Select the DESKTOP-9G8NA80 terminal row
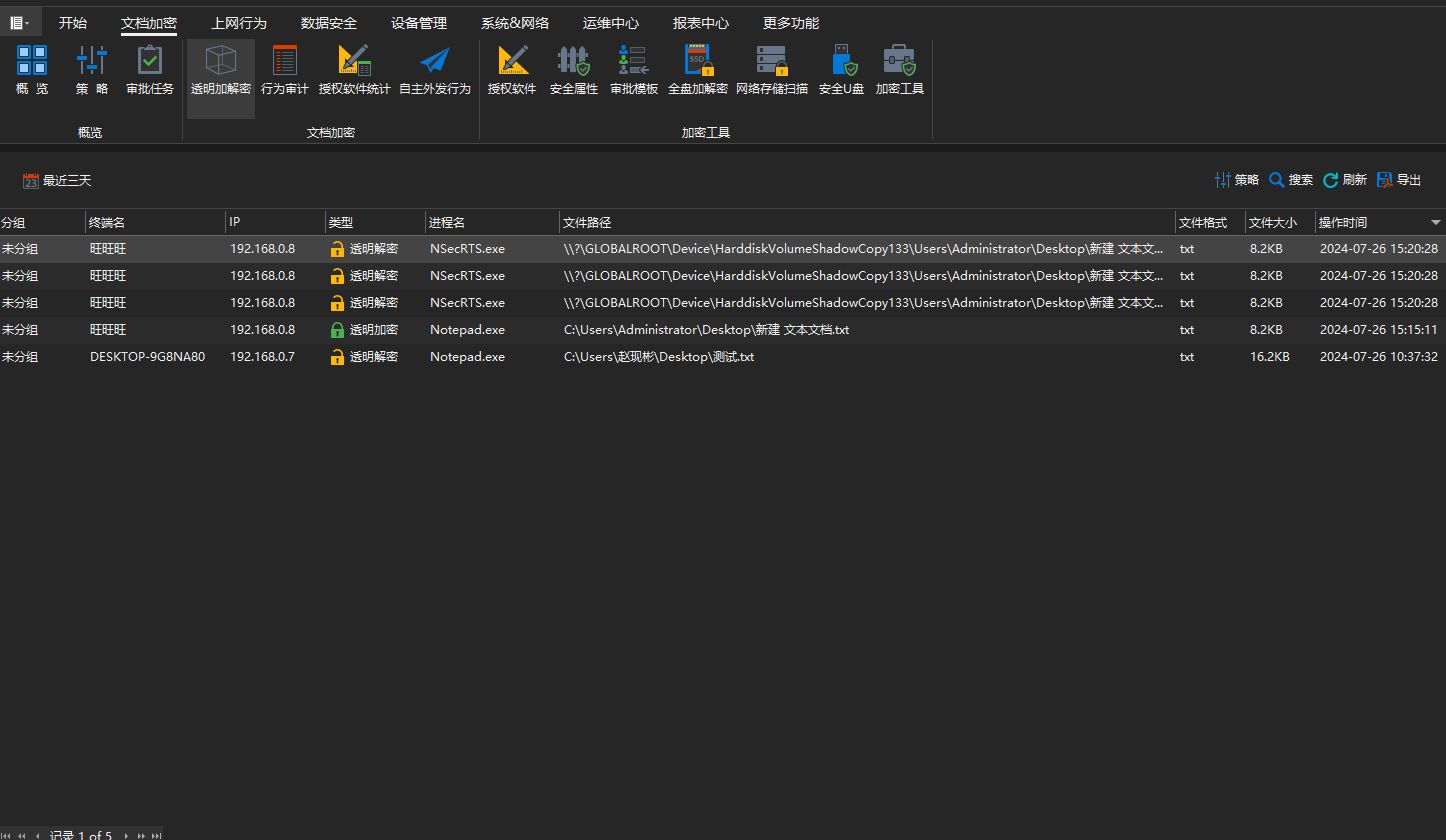The width and height of the screenshot is (1446, 840). (x=723, y=357)
